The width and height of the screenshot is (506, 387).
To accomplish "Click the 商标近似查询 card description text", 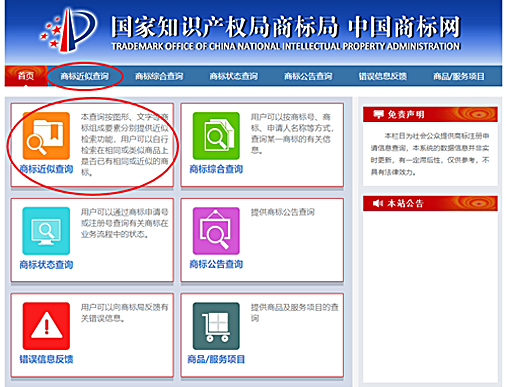I will [125, 144].
